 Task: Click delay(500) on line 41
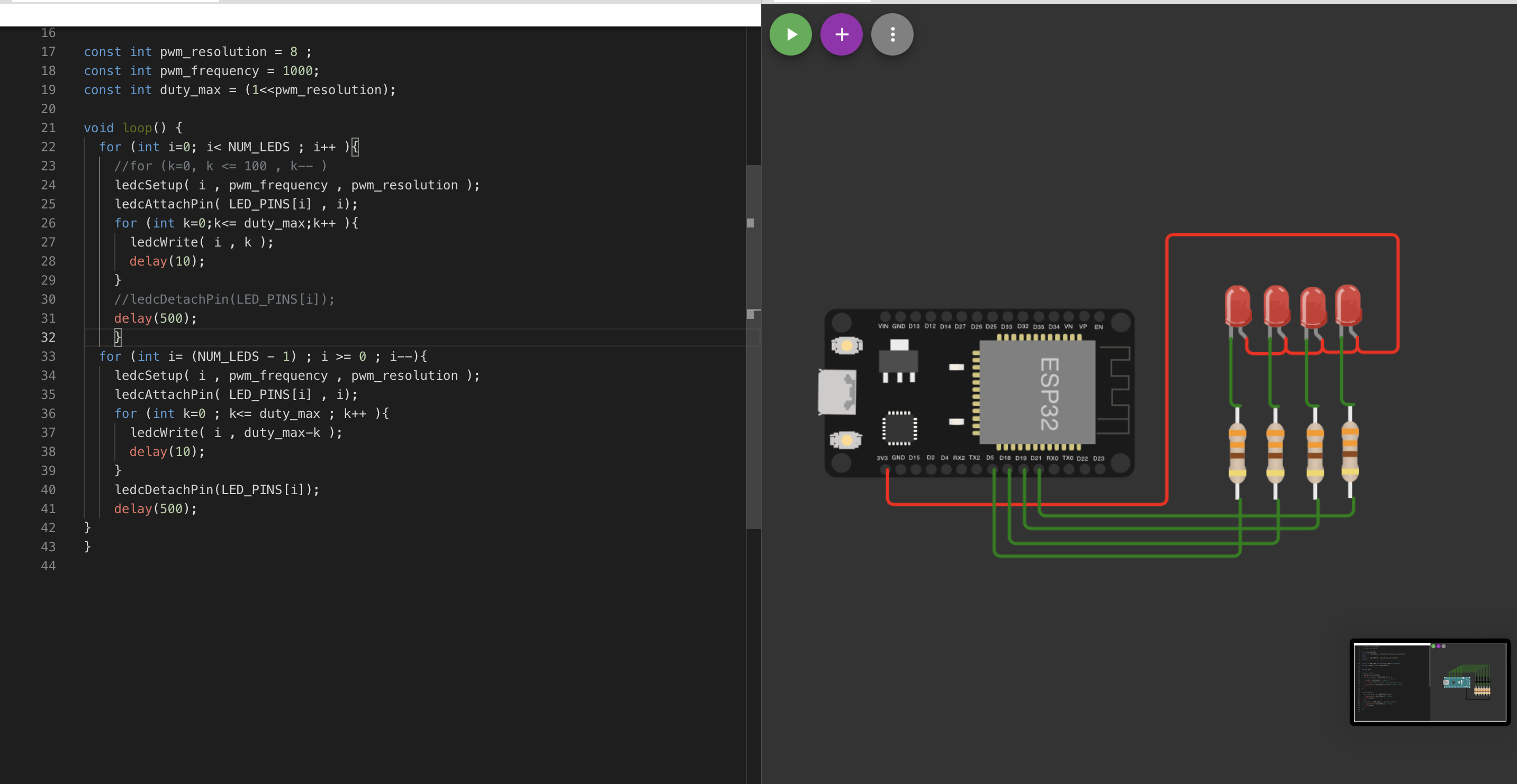click(156, 508)
